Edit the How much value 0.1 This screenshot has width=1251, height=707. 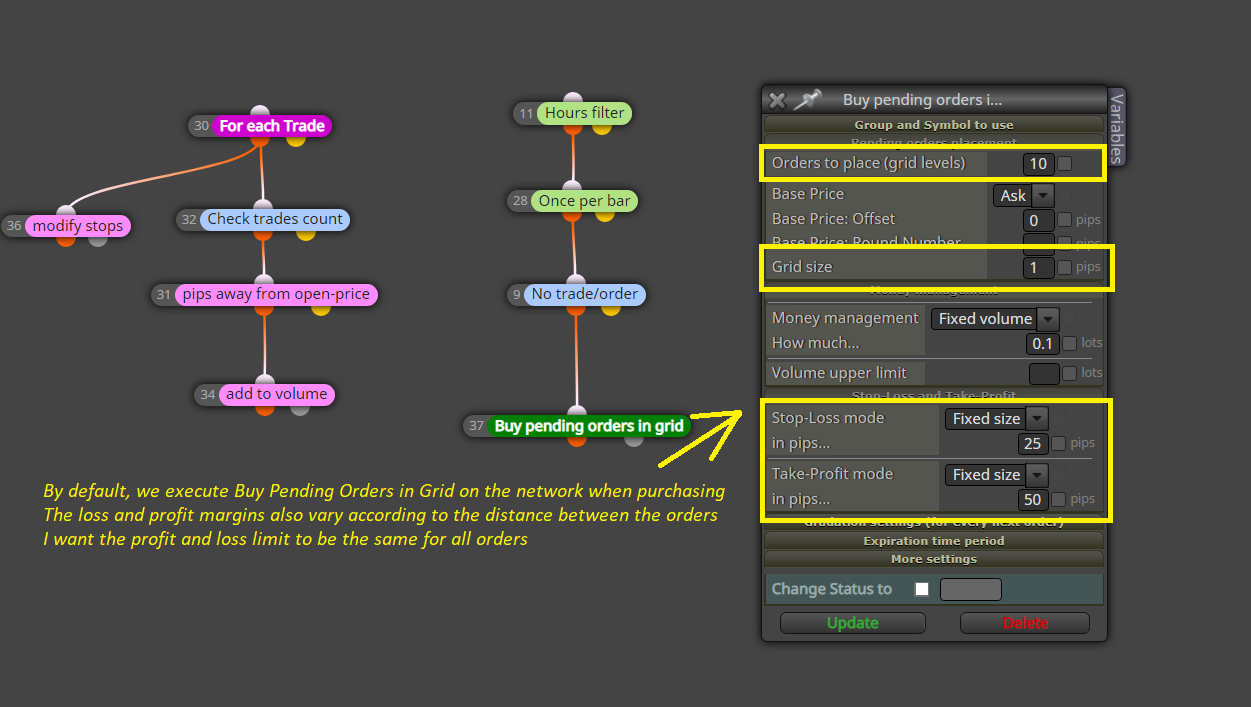[x=1042, y=343]
